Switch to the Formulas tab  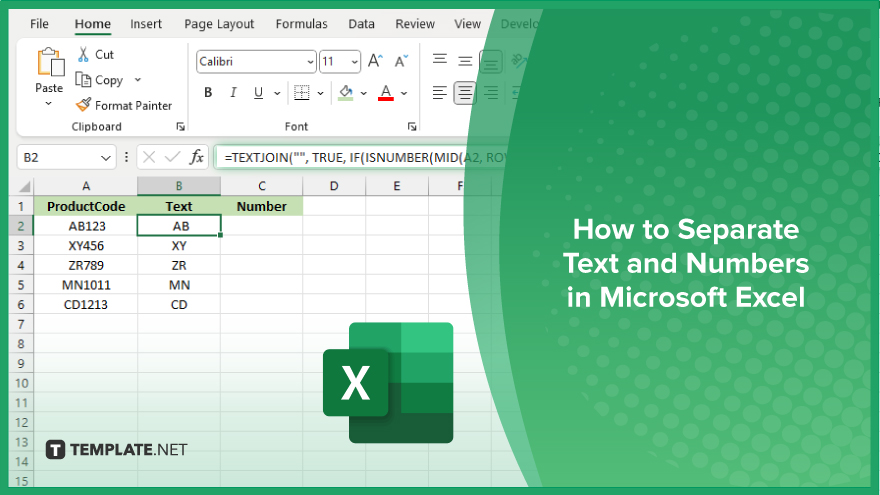pyautogui.click(x=301, y=24)
